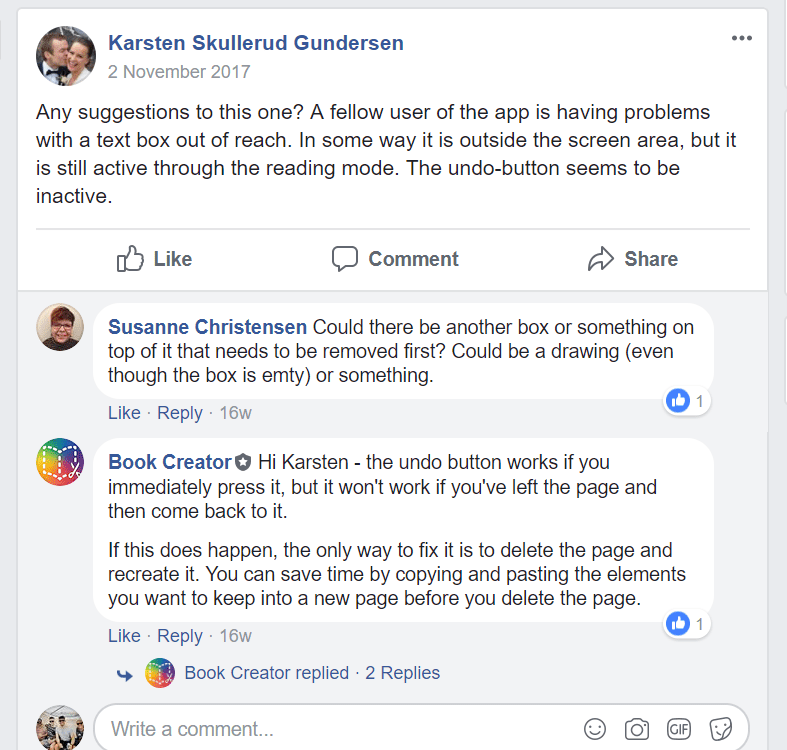Open Karsten Skullerud Gundersen's profile name link
Viewport: 787px width, 750px height.
pos(256,42)
